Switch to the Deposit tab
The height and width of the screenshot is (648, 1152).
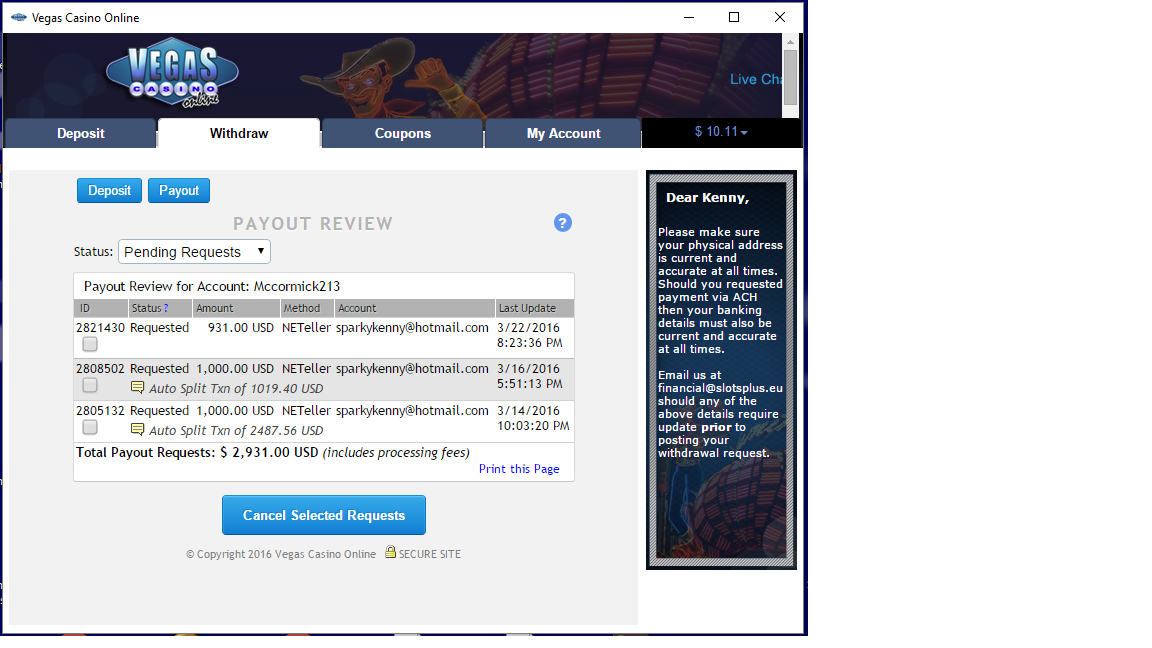tap(81, 134)
